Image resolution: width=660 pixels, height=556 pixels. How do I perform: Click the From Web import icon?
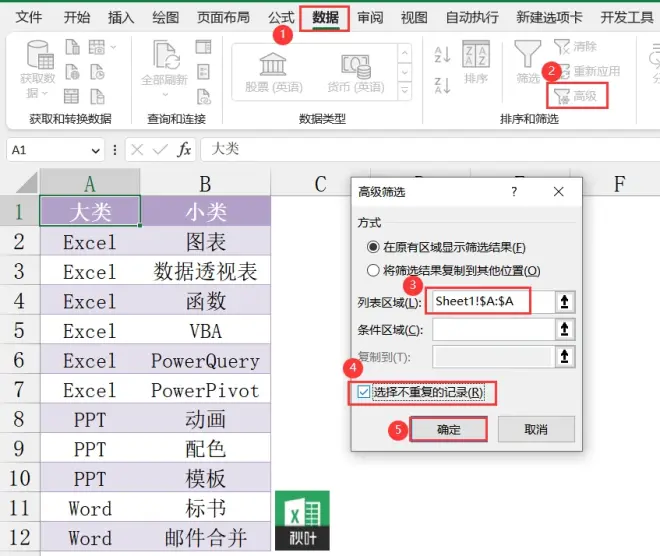[72, 72]
